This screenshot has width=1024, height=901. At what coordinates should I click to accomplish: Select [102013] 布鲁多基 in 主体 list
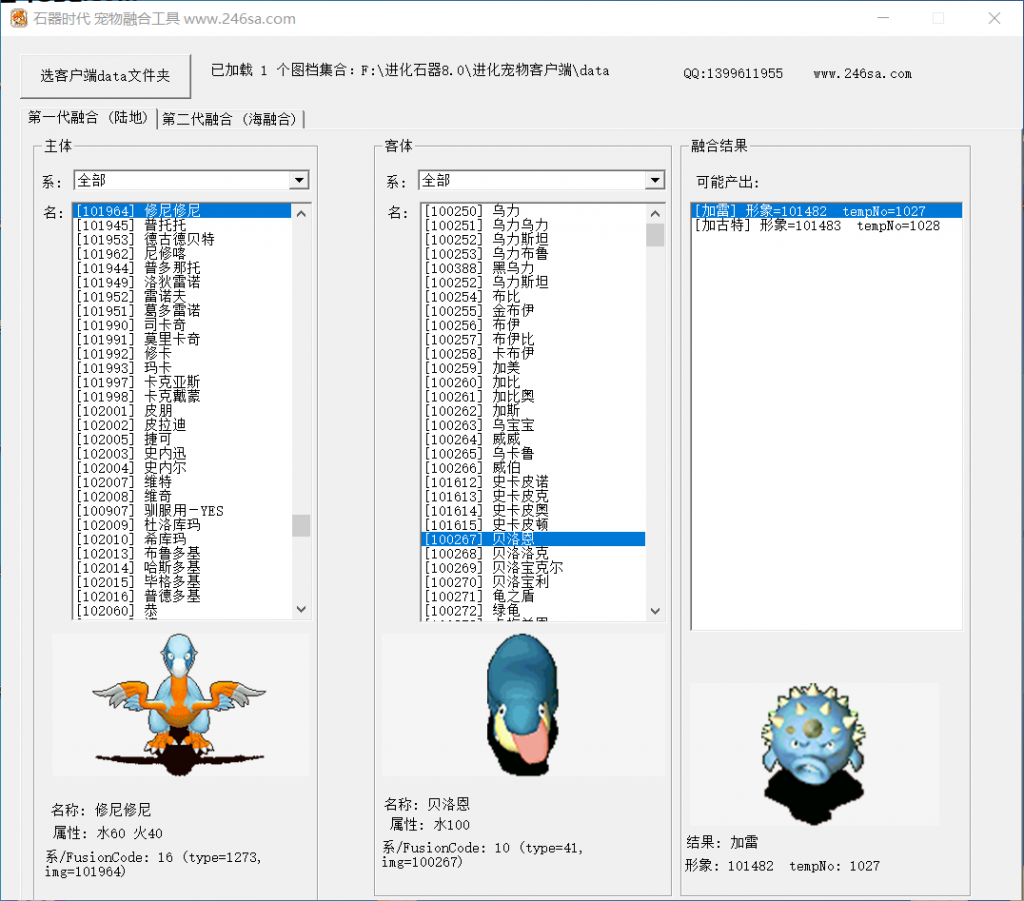pyautogui.click(x=182, y=554)
